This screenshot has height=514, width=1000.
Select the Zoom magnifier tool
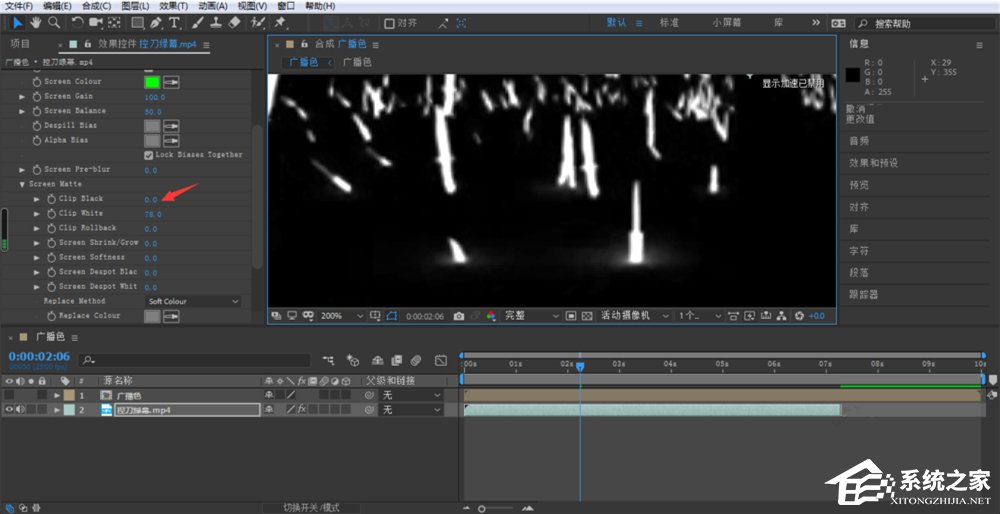54,22
